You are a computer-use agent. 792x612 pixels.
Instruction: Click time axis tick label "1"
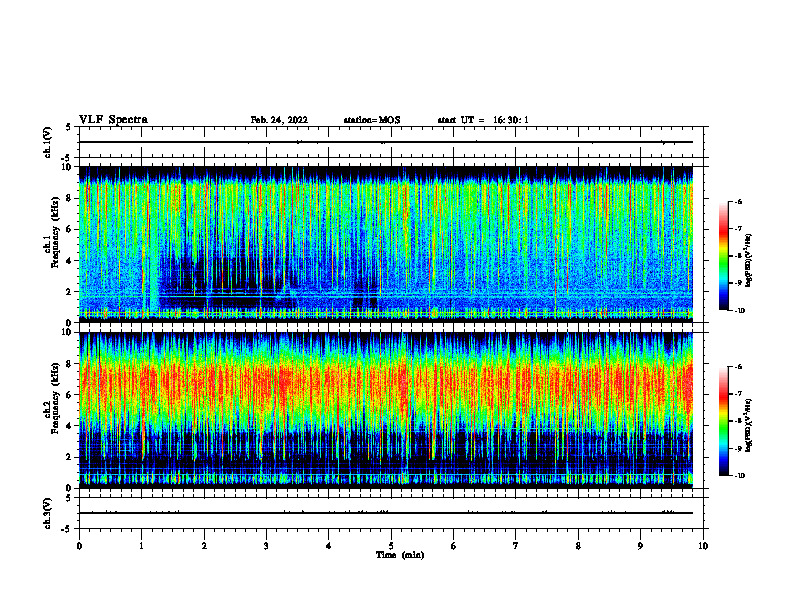(141, 546)
